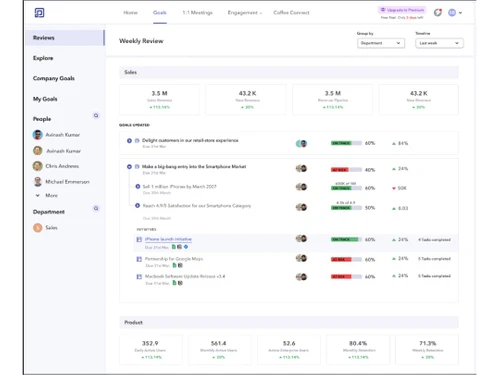Screen dimensions: 500x375
Task: Open the Timeline Last week dropdown
Action: [x=439, y=43]
